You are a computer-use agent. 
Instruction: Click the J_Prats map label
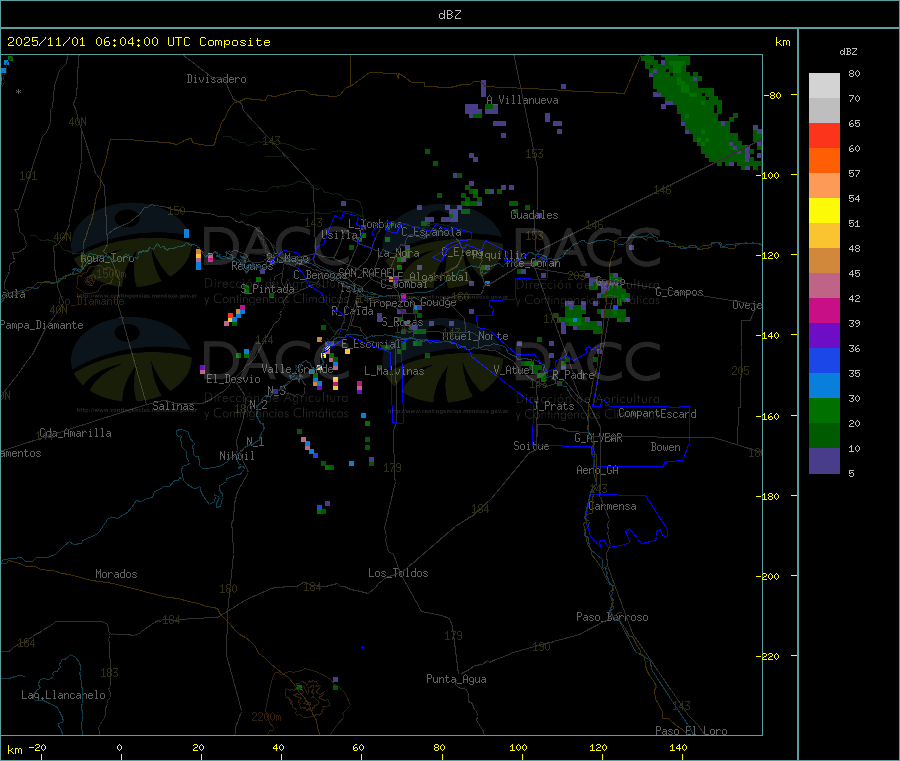(553, 406)
